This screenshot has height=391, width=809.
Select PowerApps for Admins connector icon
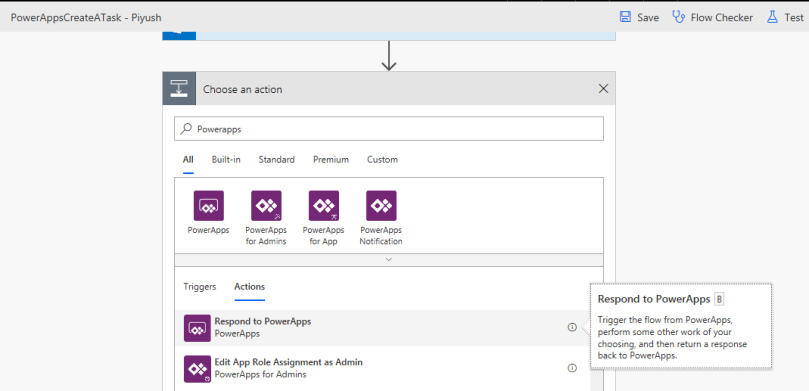coord(266,205)
